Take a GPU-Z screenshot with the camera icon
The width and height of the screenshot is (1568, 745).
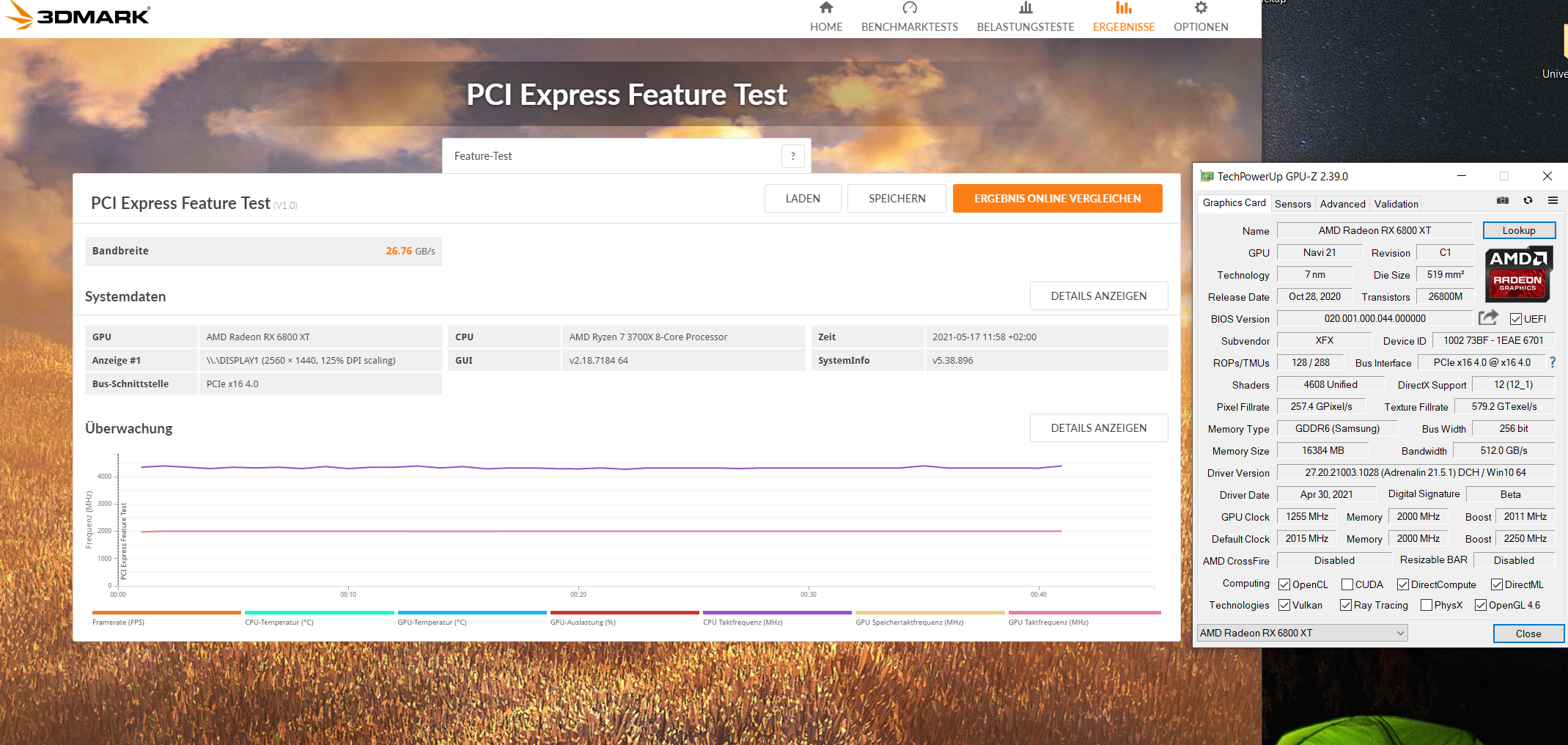tap(1501, 201)
